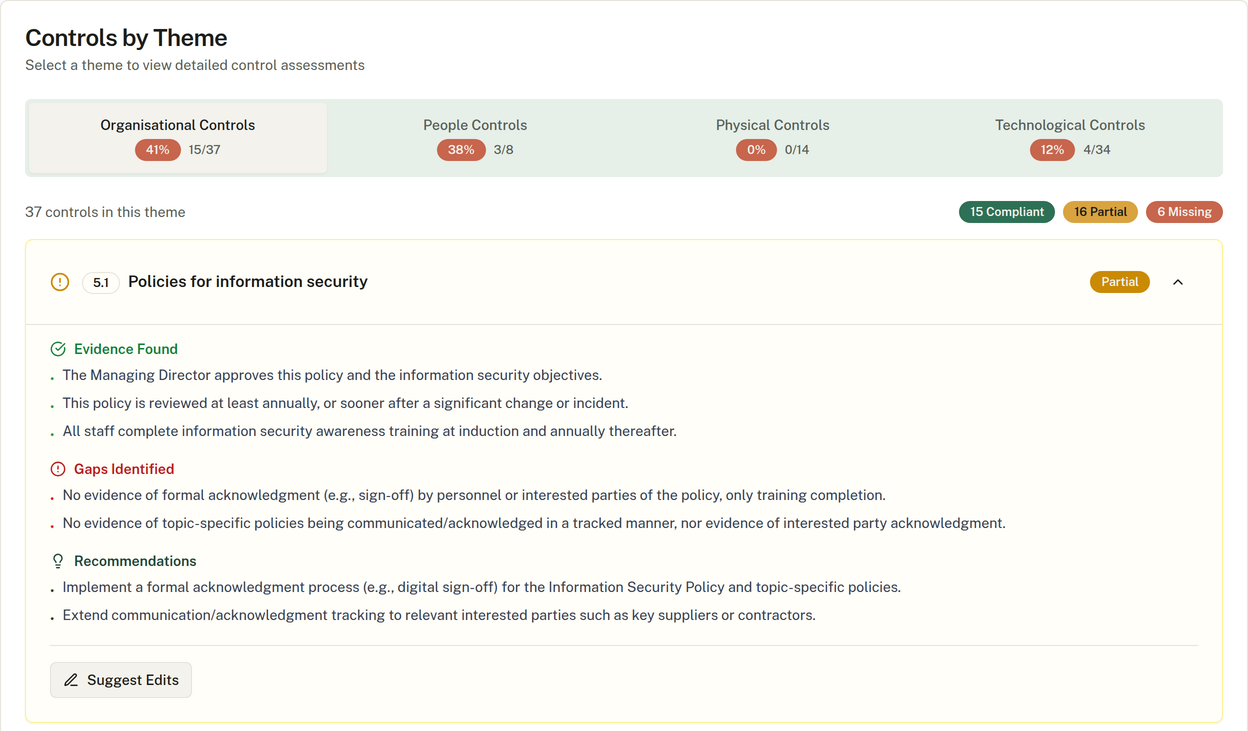Click the policy reviewed at least annually line
This screenshot has height=731, width=1248.
(345, 403)
